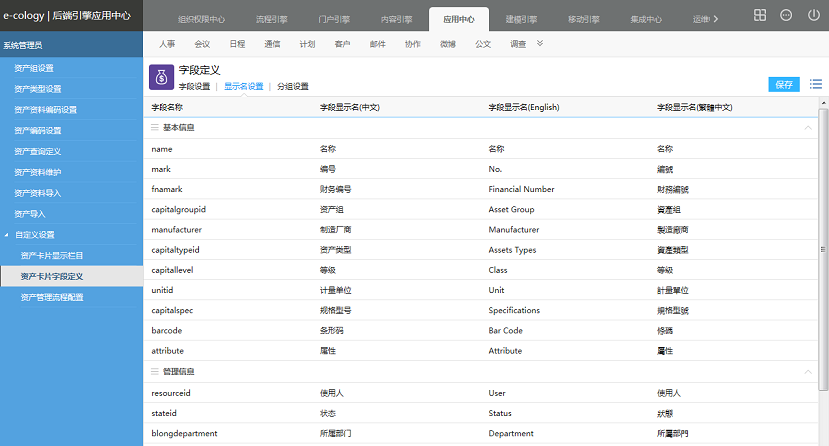The width and height of the screenshot is (829, 446).
Task: Switch to 组织权限中心 tab
Action: (201, 20)
